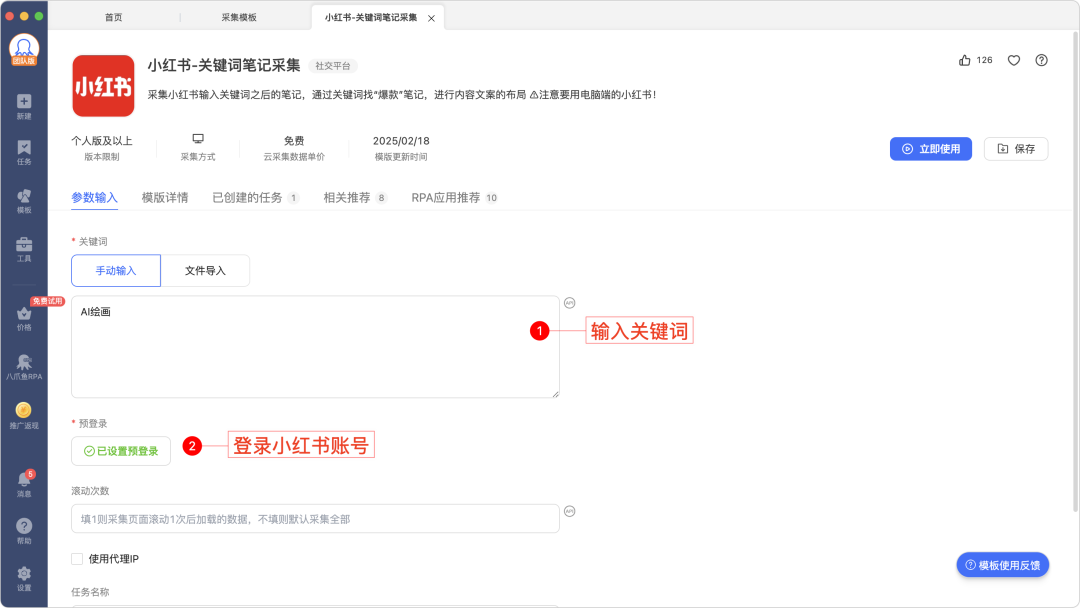The image size is (1080, 608).
Task: Like the template with thumbs-up icon
Action: coord(964,60)
